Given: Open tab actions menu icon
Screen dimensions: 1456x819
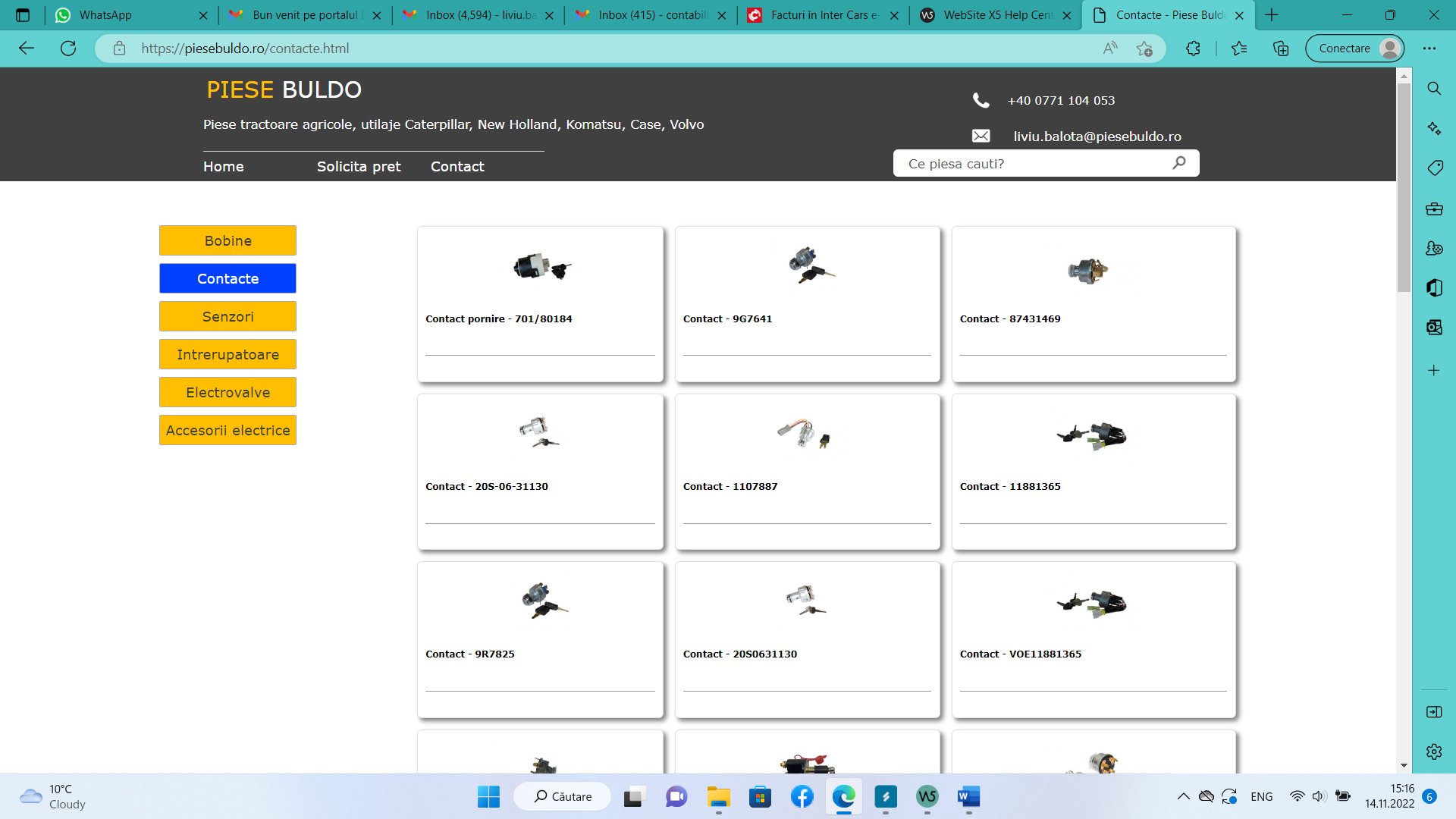Looking at the screenshot, I should coord(23,15).
